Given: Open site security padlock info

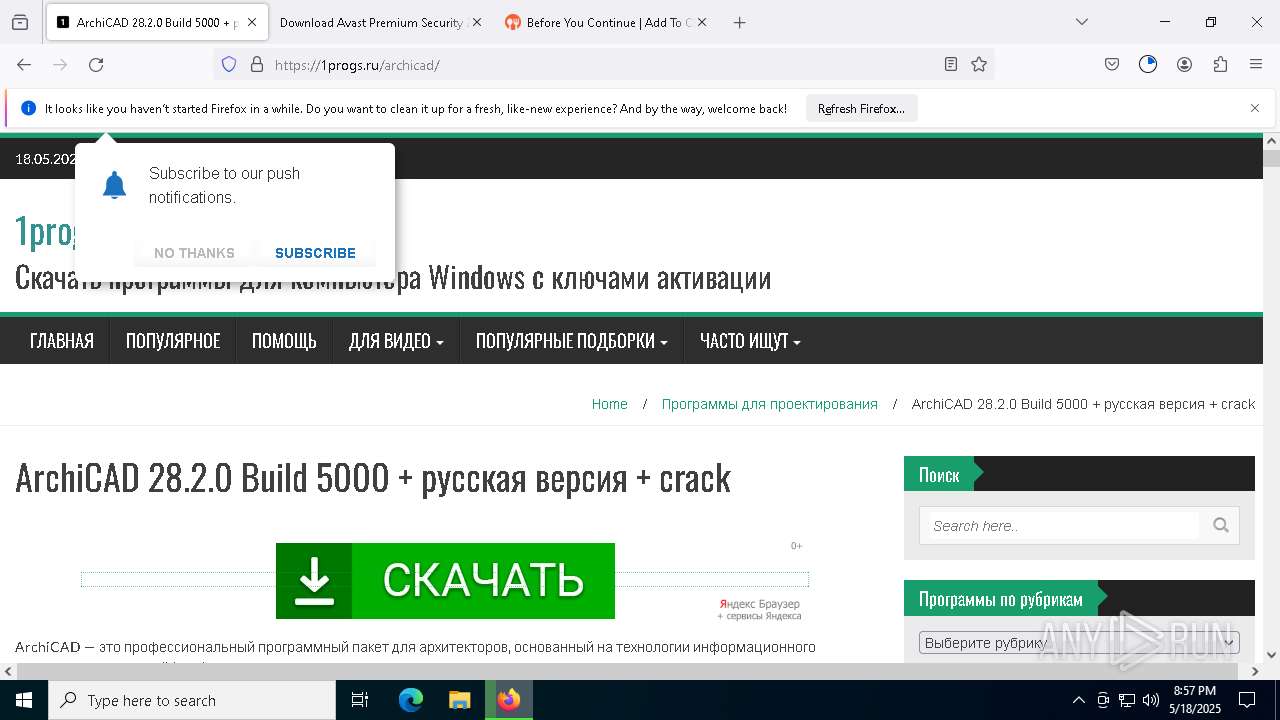Looking at the screenshot, I should pyautogui.click(x=257, y=64).
